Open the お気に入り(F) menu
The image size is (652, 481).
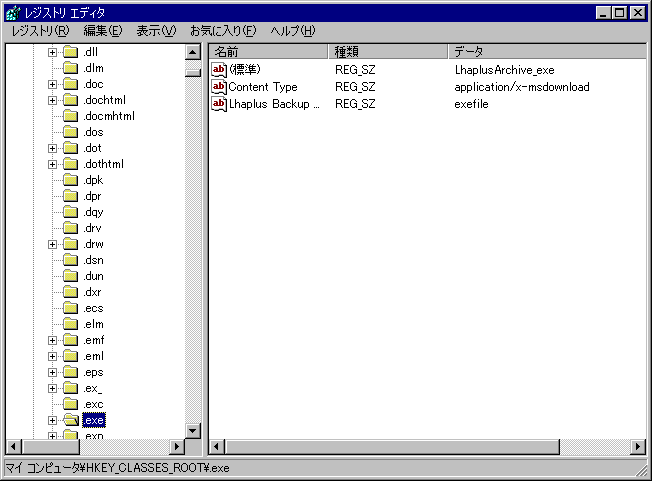pyautogui.click(x=222, y=31)
